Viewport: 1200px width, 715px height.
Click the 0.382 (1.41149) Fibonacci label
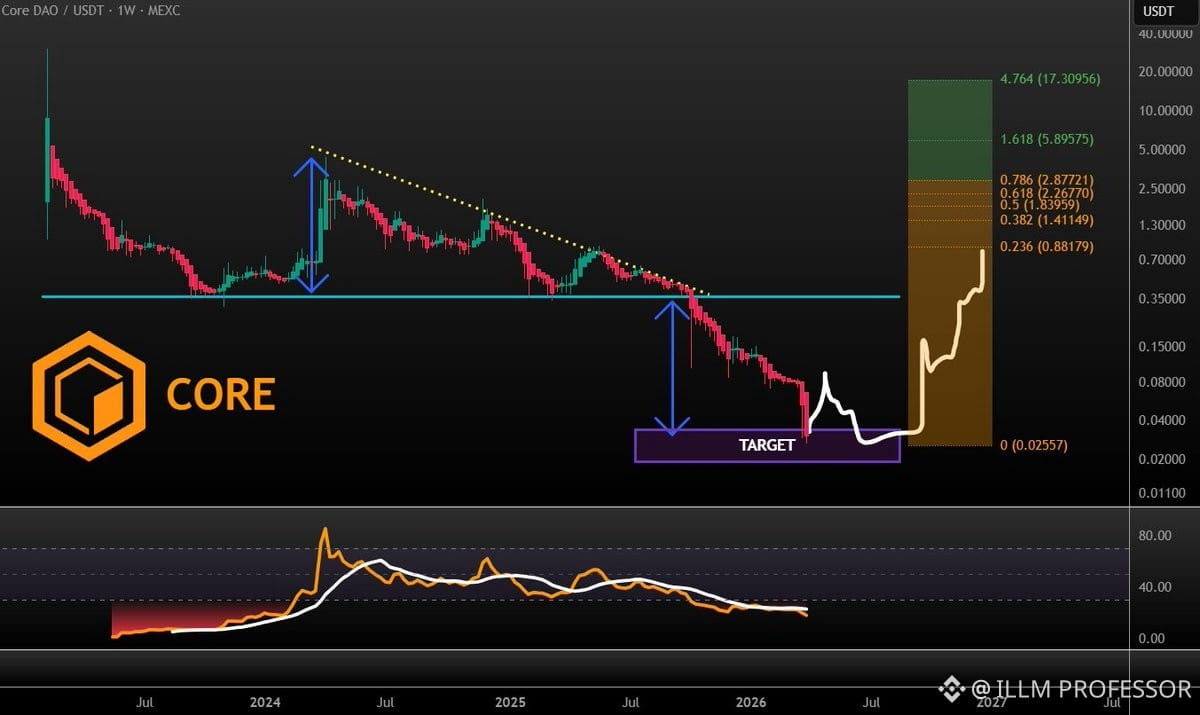(x=1047, y=220)
